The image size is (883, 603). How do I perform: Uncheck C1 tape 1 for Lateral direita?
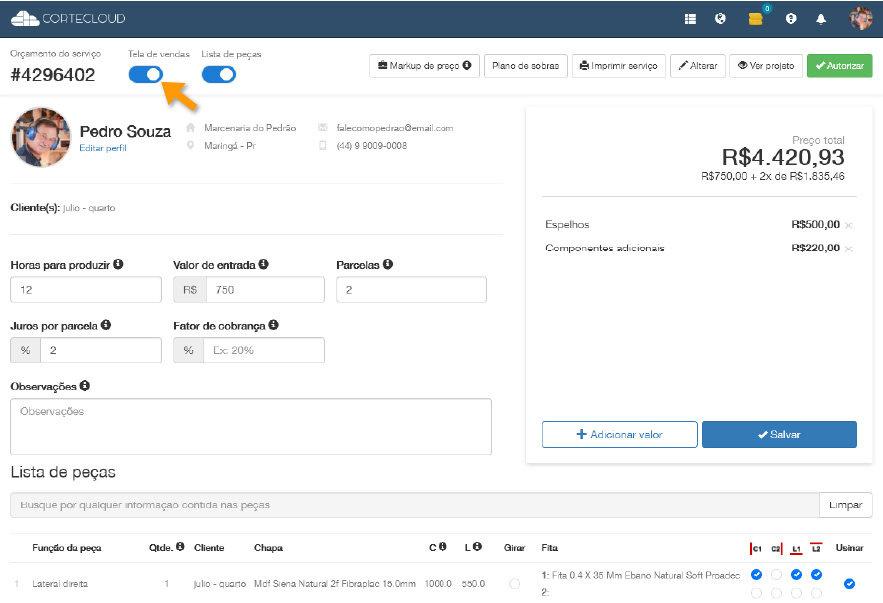pyautogui.click(x=756, y=575)
